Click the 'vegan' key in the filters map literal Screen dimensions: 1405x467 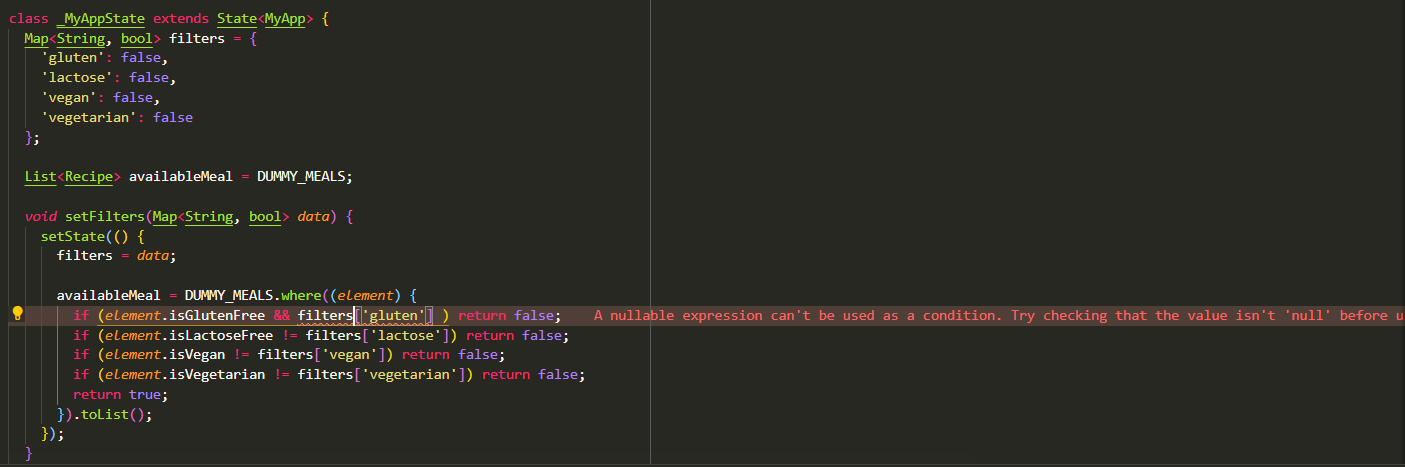(69, 98)
